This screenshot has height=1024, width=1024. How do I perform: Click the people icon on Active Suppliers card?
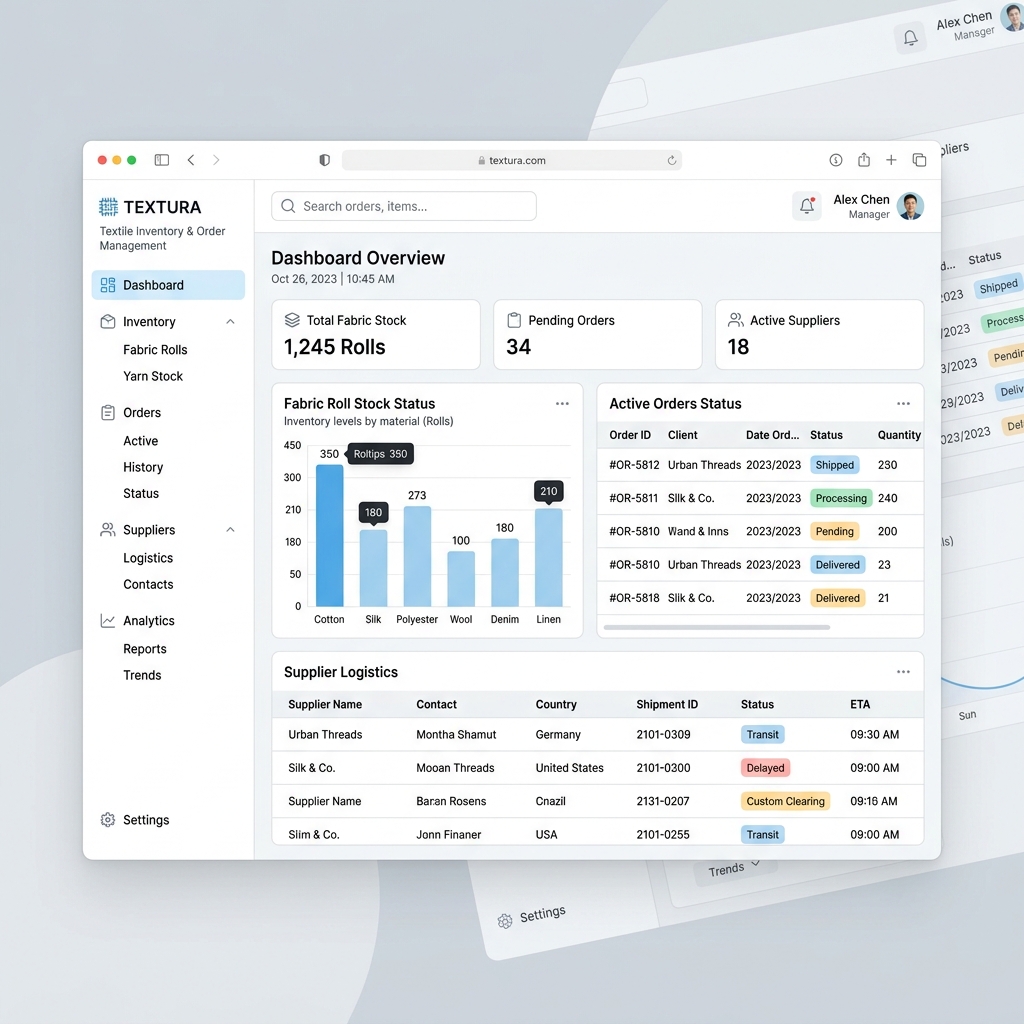[736, 320]
